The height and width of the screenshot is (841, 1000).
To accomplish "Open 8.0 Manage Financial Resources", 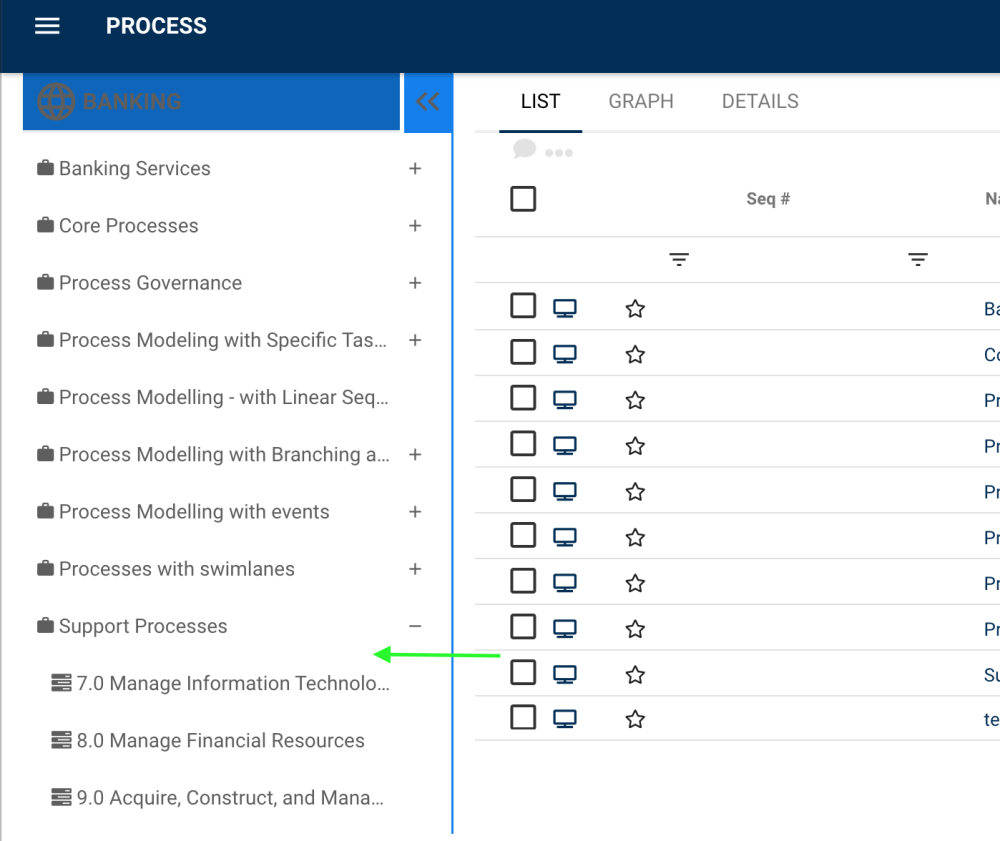I will pos(220,741).
